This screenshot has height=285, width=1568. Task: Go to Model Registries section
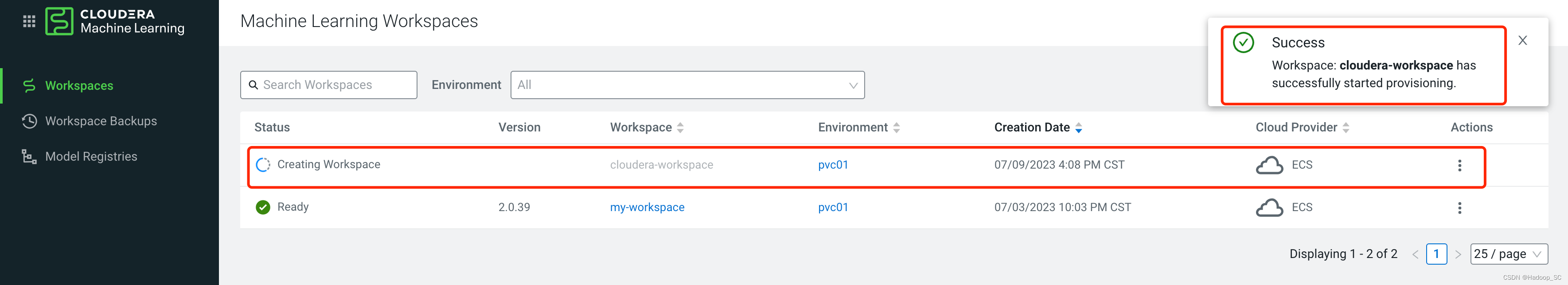91,157
